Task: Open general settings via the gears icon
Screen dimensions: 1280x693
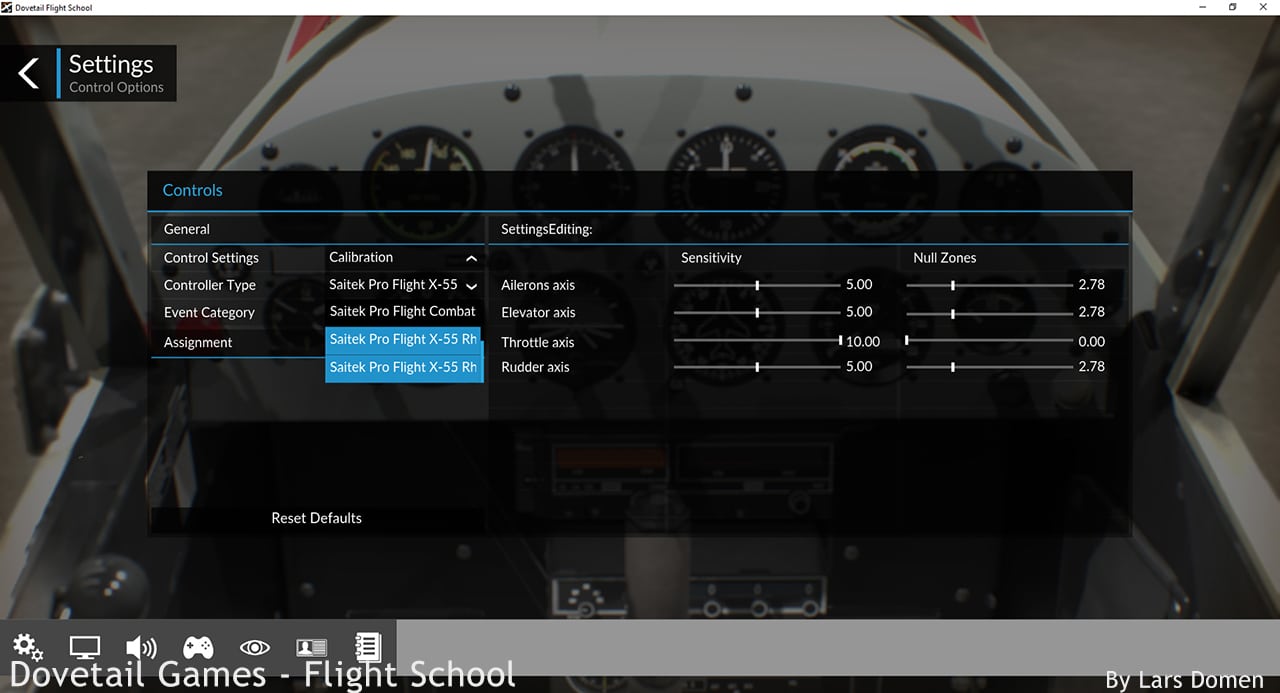Action: tap(28, 647)
